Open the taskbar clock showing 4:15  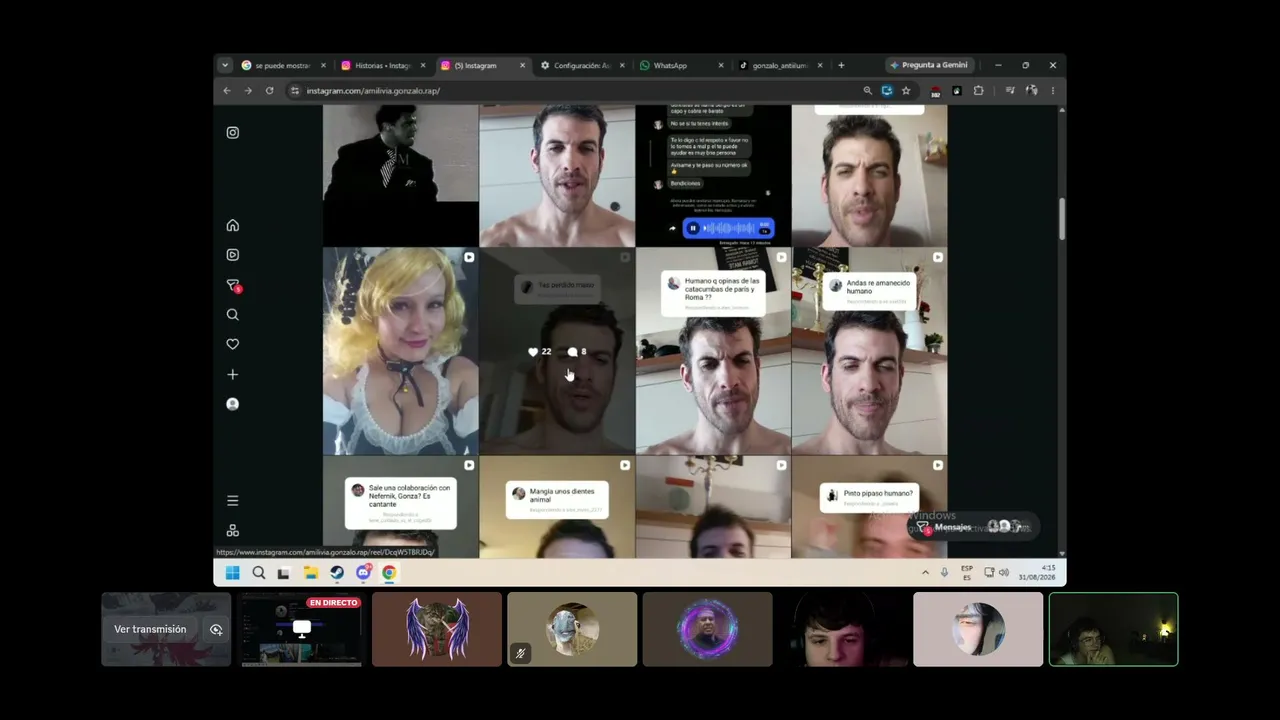pyautogui.click(x=1037, y=573)
